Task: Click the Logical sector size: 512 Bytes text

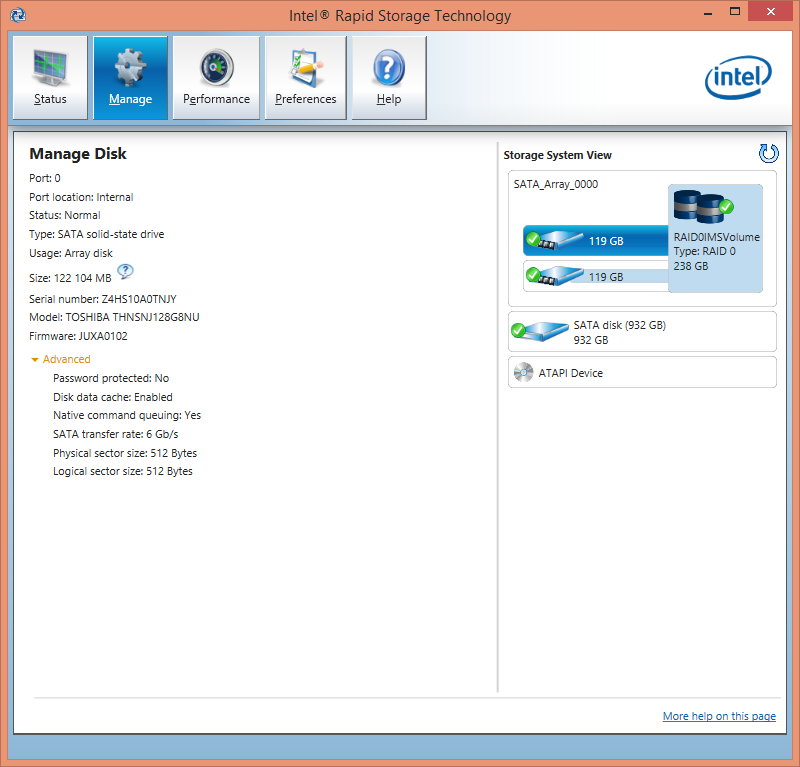Action: pyautogui.click(x=123, y=471)
